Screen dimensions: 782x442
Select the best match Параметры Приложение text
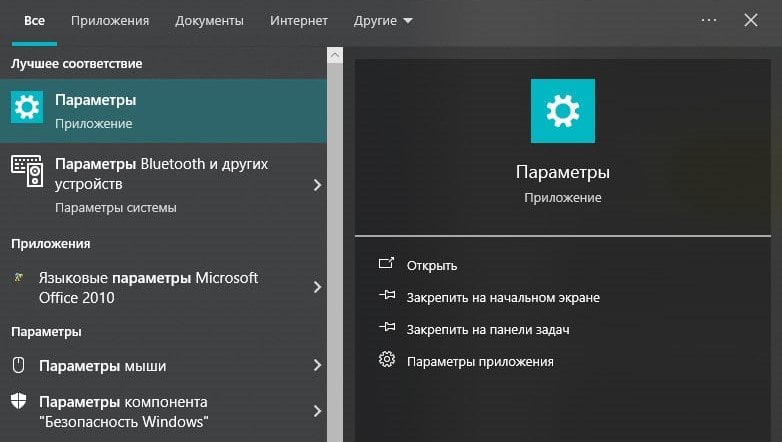[95, 111]
